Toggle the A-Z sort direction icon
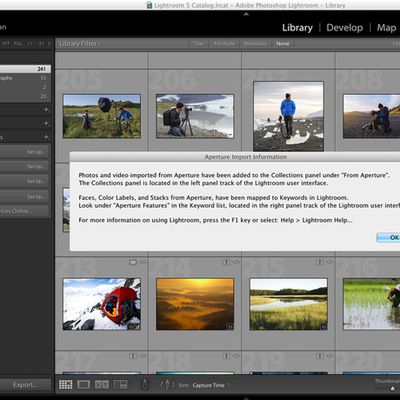Image resolution: width=400 pixels, height=400 pixels. 167,385
